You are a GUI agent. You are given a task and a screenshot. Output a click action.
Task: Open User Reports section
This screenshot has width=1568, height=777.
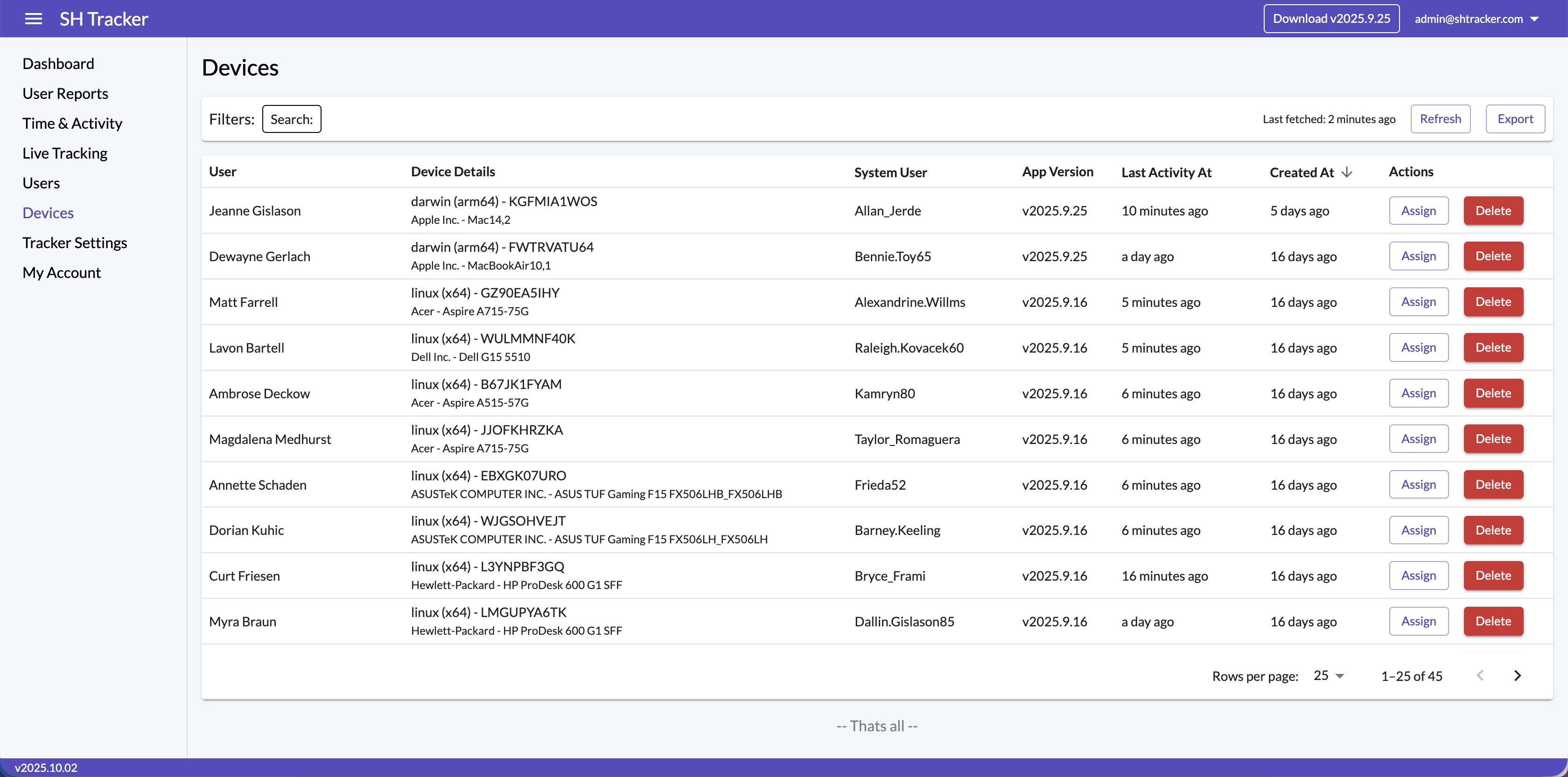[x=65, y=94]
